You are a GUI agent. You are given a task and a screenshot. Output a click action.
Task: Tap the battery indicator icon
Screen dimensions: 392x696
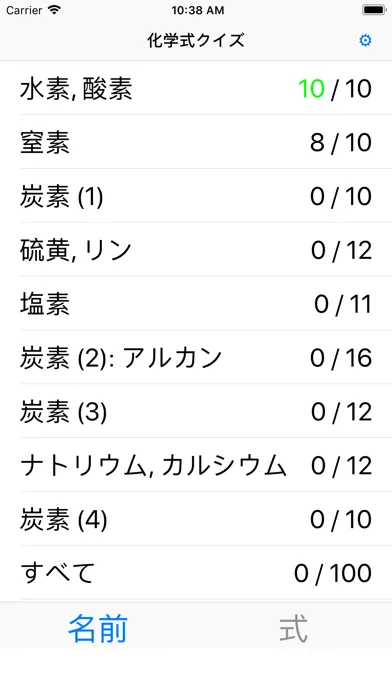pos(374,10)
